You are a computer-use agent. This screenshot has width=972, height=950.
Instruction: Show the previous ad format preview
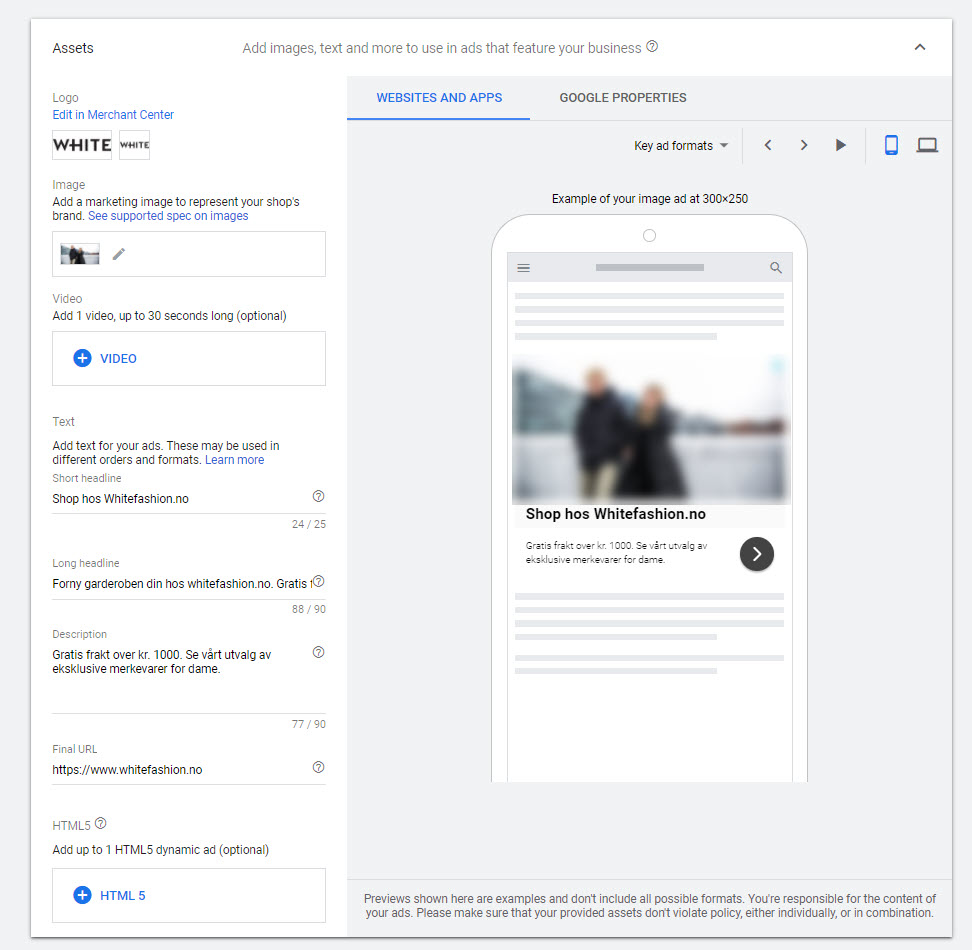pos(768,146)
